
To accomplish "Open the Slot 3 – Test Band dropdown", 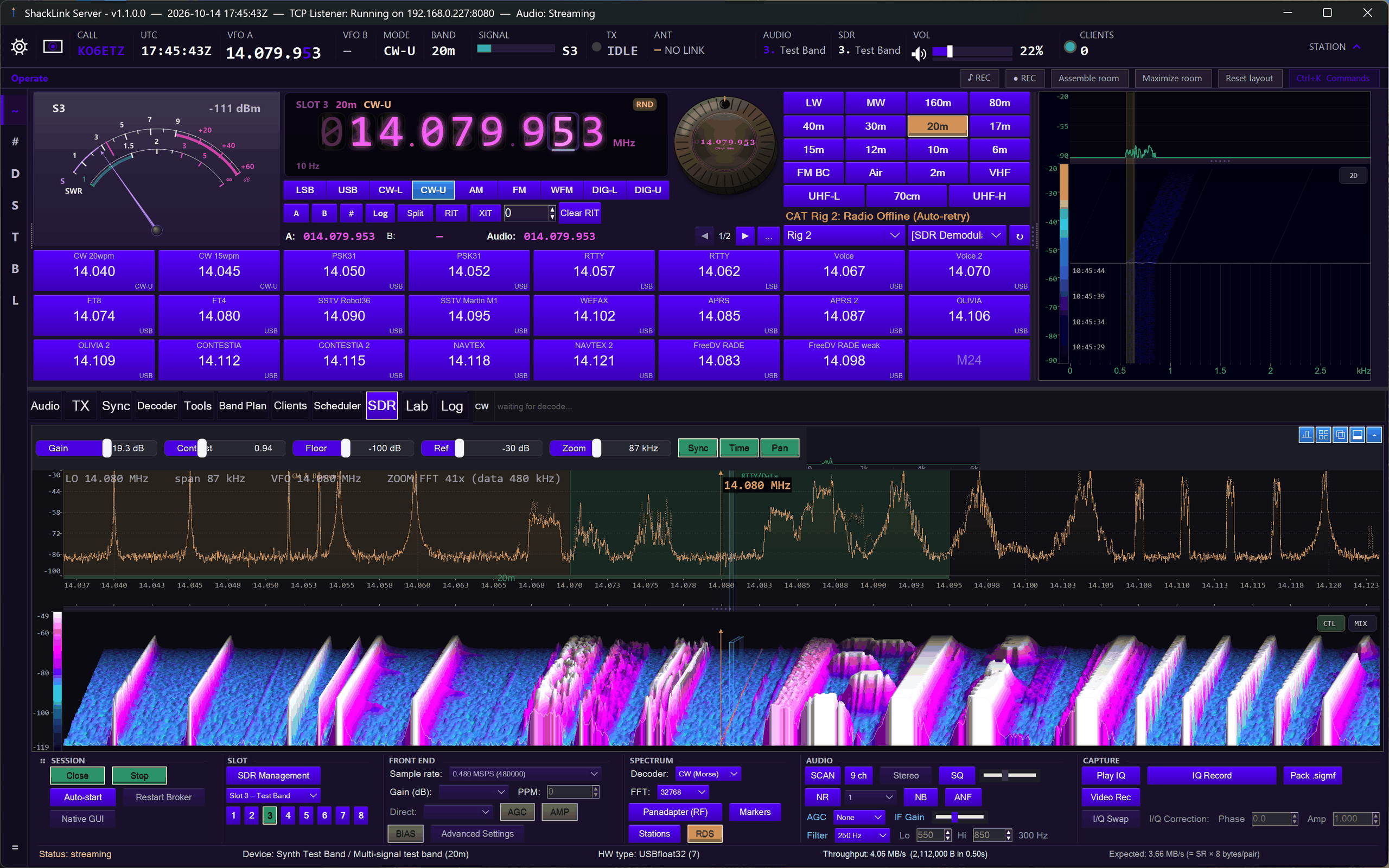I will 273,796.
